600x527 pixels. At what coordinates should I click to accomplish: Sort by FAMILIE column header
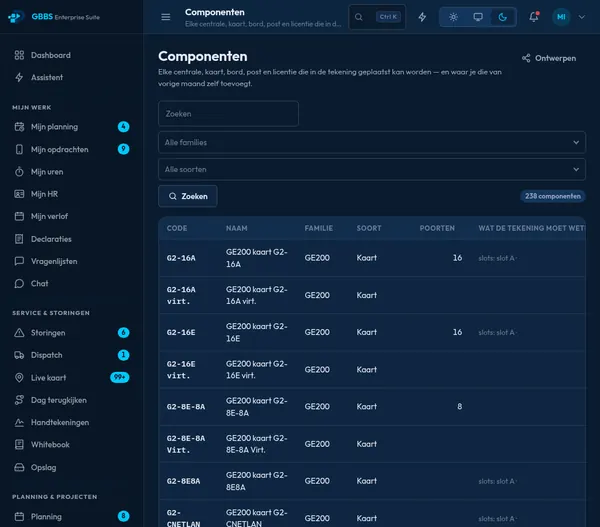point(319,228)
